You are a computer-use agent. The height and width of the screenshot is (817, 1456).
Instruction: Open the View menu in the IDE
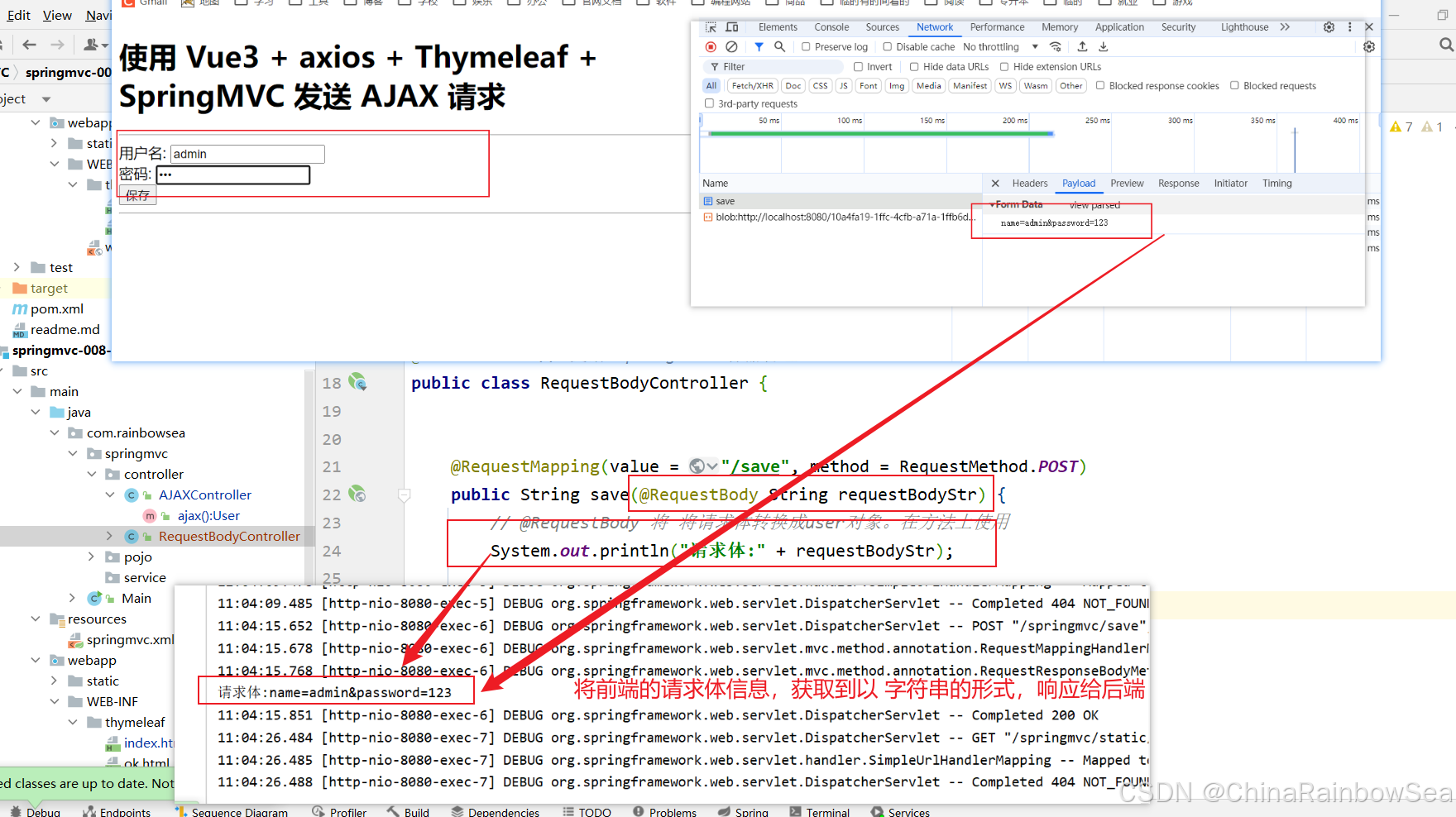pos(57,15)
